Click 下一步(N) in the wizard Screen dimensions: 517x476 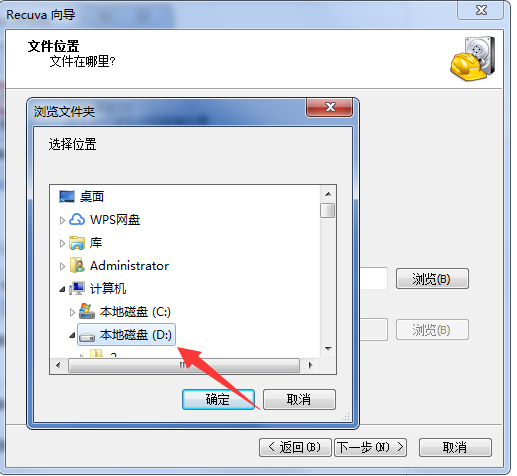pyautogui.click(x=370, y=447)
